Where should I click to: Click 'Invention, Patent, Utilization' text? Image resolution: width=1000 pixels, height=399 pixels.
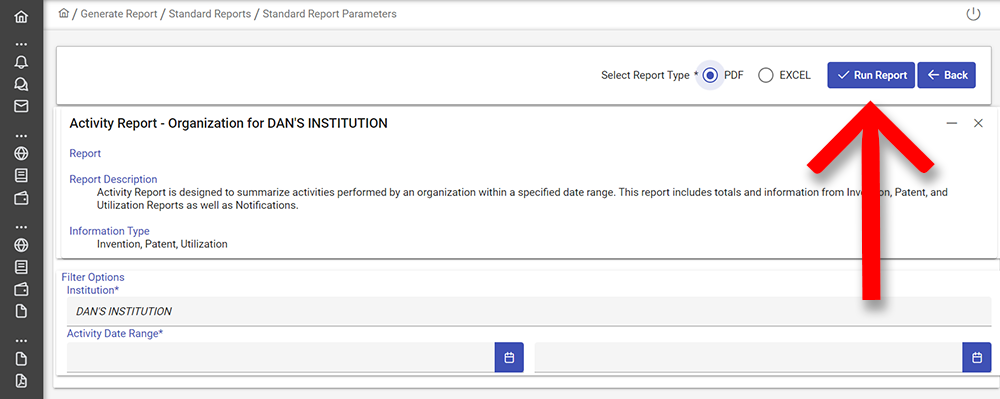162,244
